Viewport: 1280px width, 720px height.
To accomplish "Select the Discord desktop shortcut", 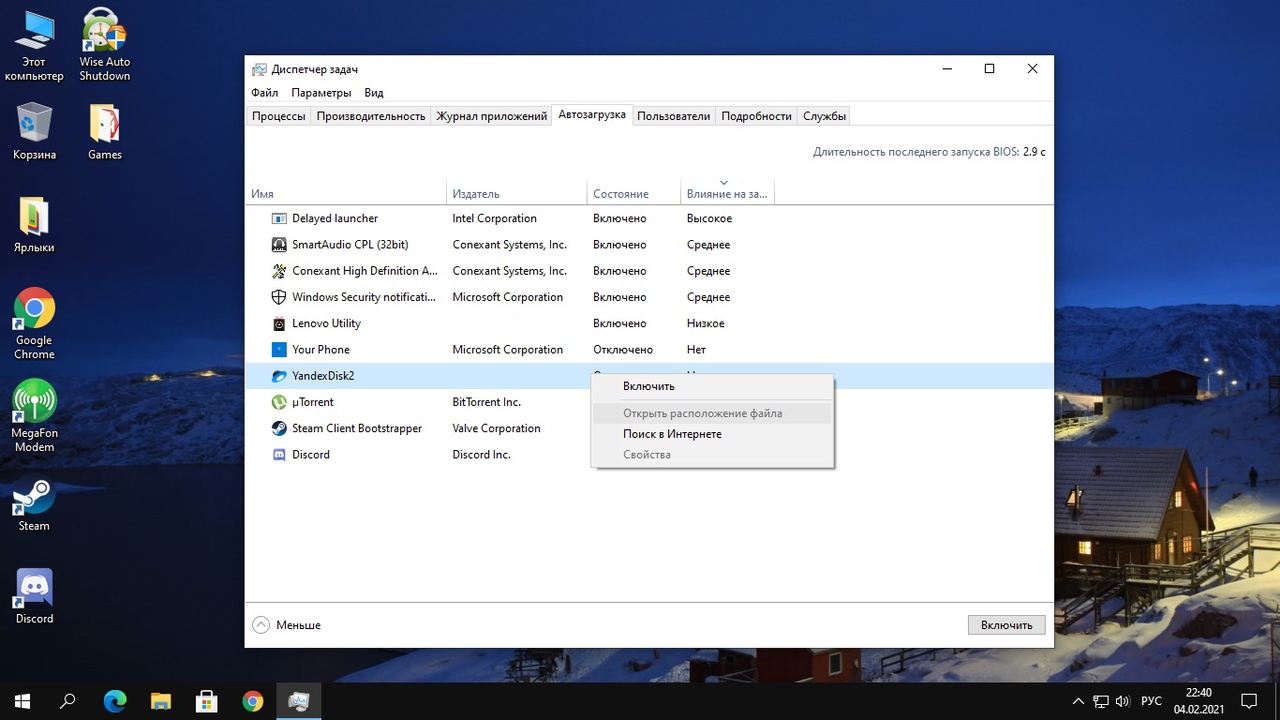I will [34, 596].
